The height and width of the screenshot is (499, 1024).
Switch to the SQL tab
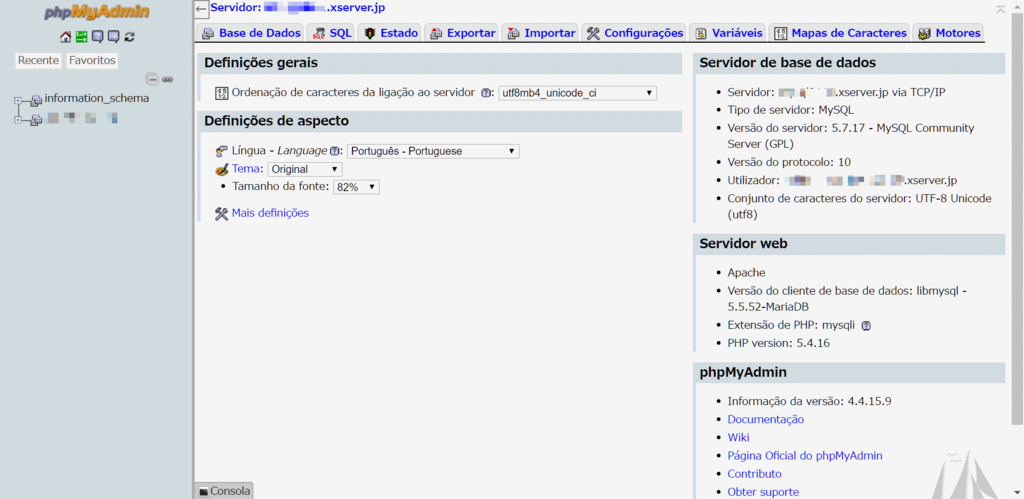[331, 33]
